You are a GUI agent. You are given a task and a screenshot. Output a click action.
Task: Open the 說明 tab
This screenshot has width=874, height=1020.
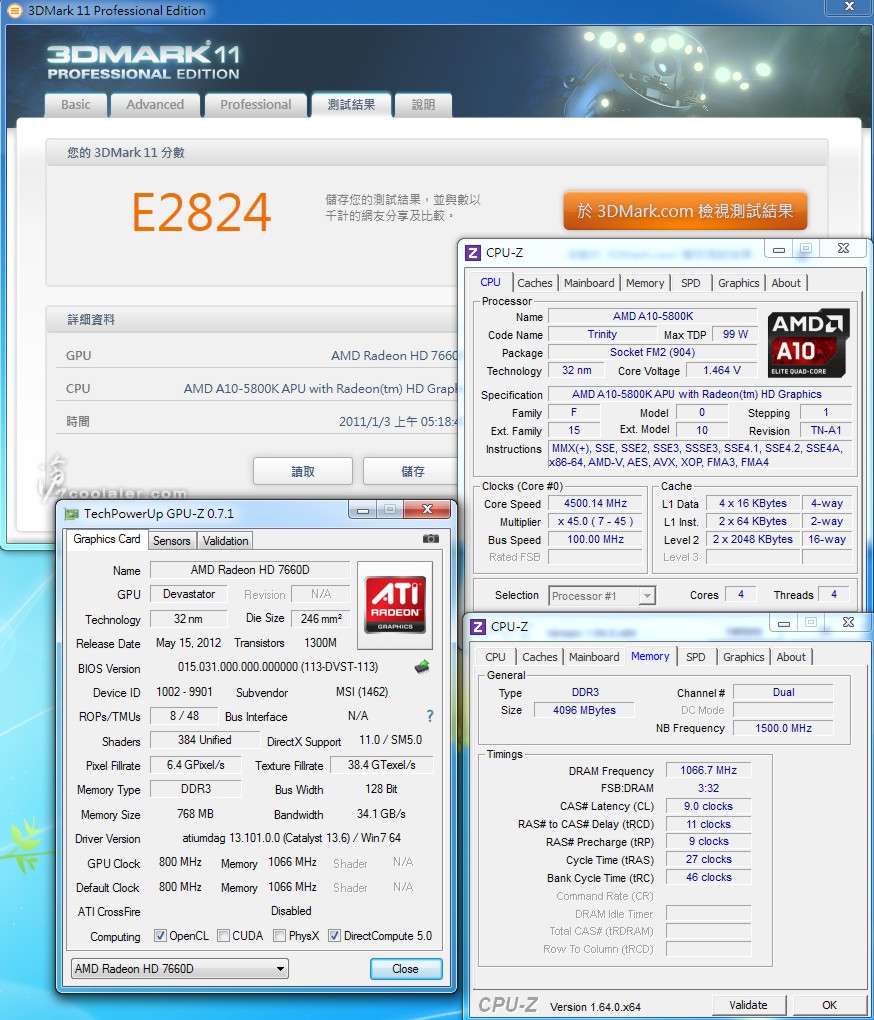click(423, 105)
